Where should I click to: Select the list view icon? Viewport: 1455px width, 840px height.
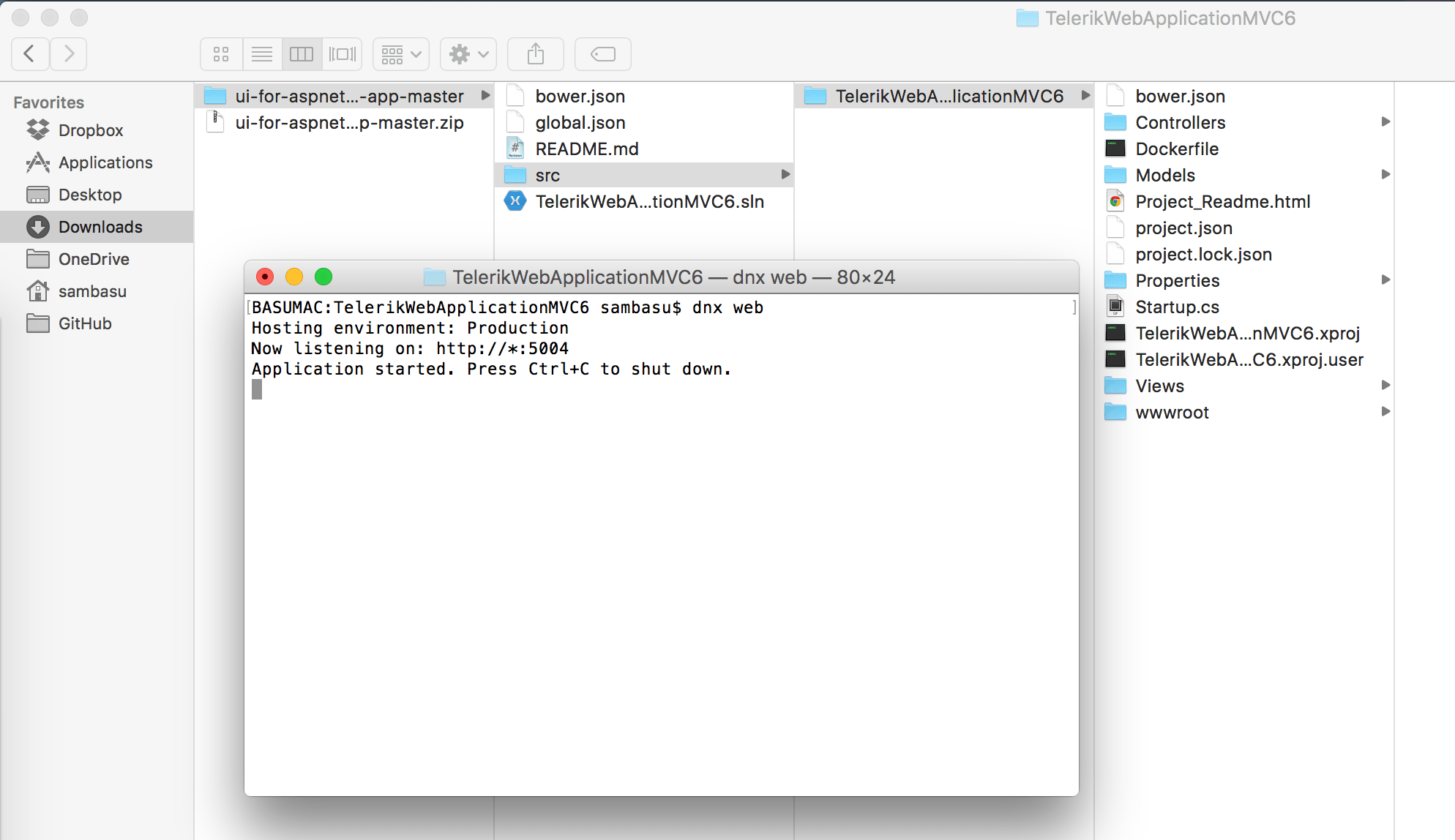point(262,54)
